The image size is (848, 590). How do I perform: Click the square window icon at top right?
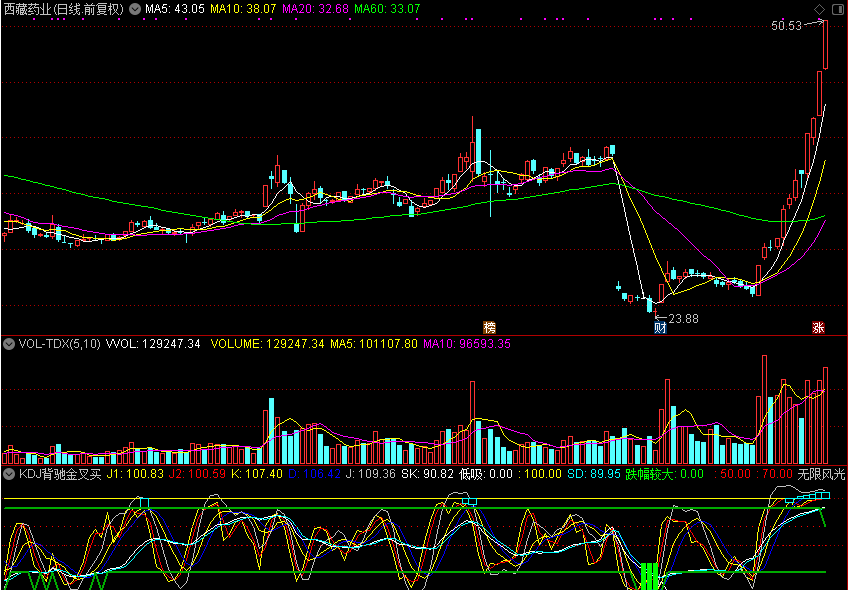tap(836, 8)
